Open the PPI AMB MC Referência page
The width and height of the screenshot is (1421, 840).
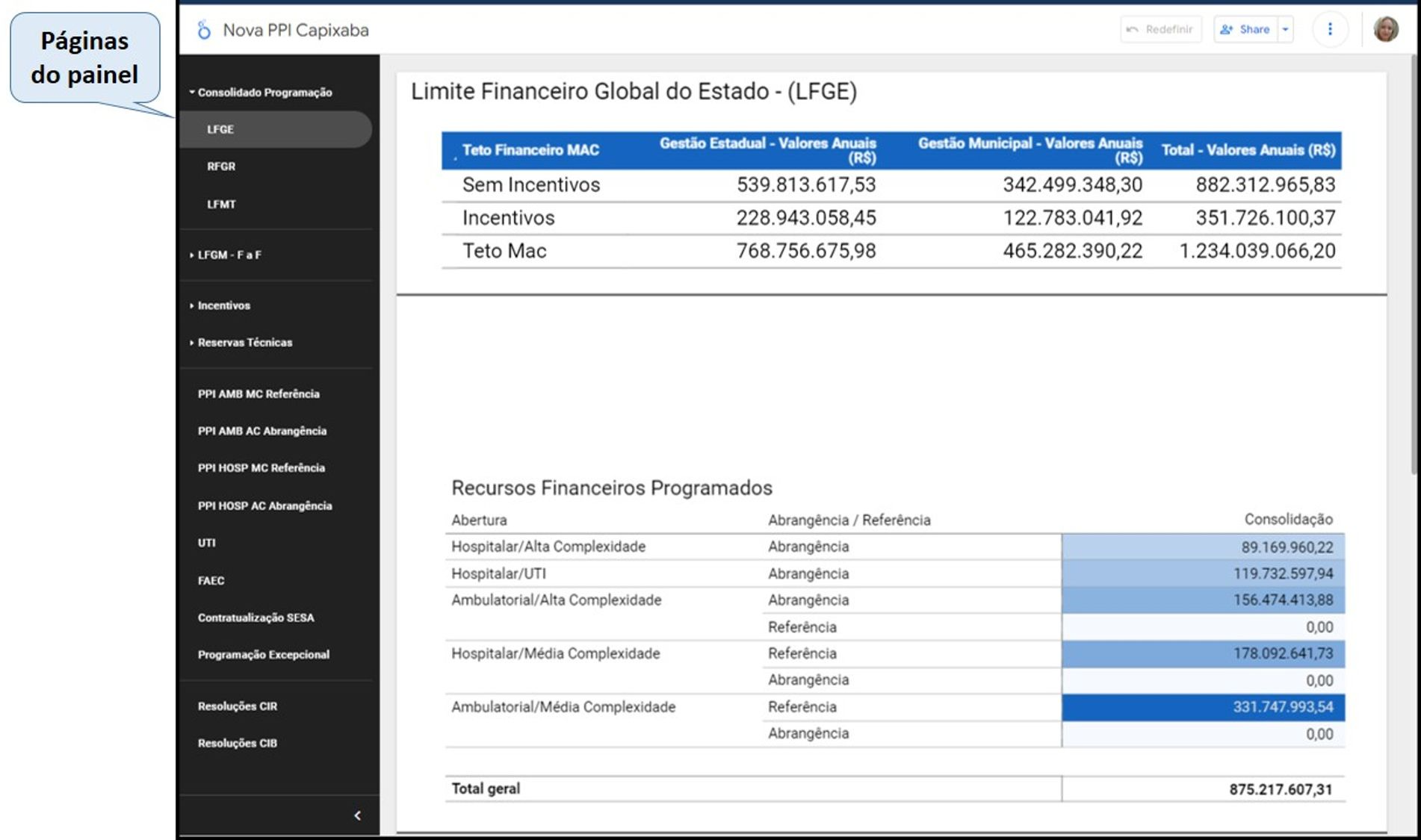point(258,393)
